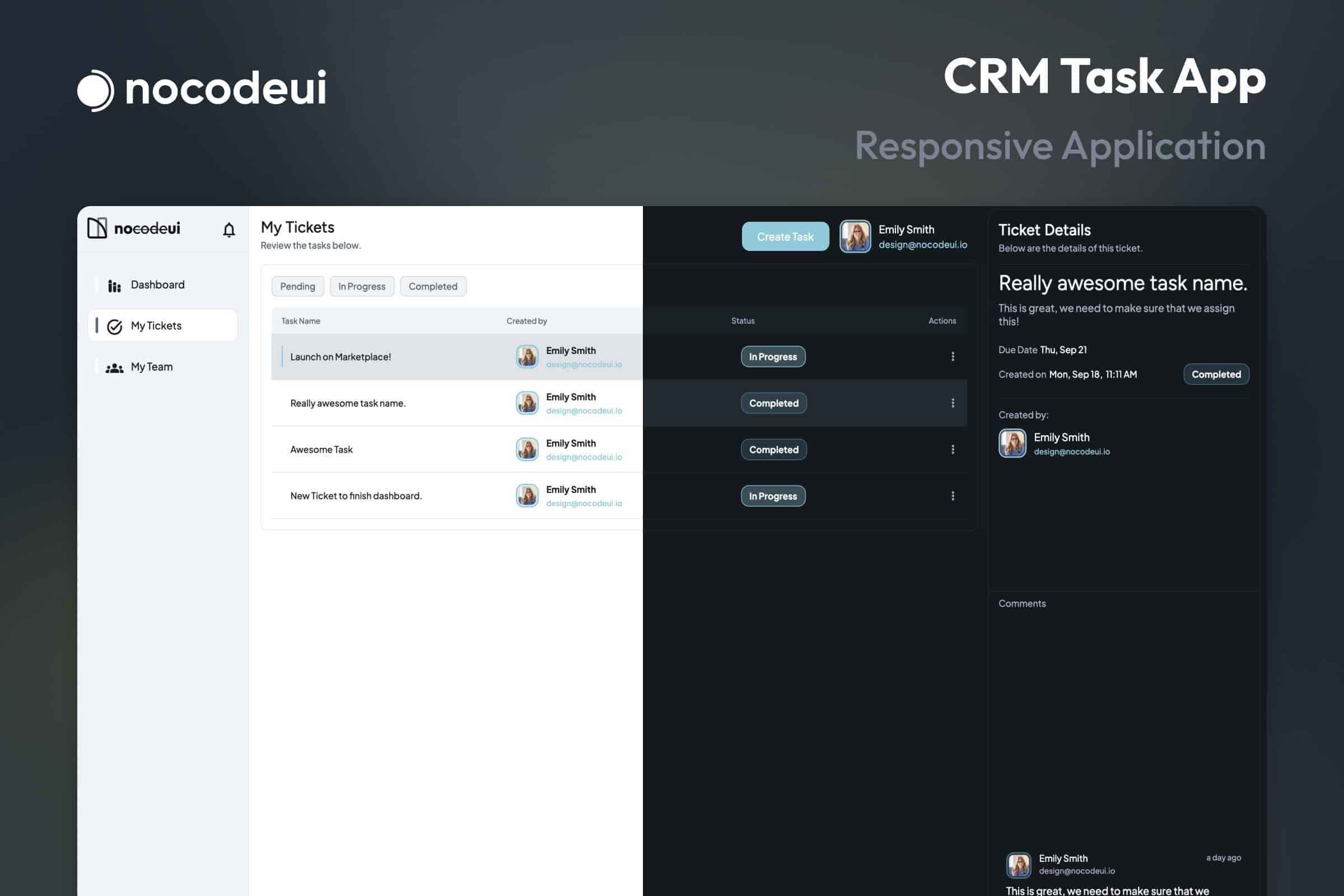Toggle the Pending filter chip
This screenshot has height=896, width=1344.
click(x=297, y=286)
